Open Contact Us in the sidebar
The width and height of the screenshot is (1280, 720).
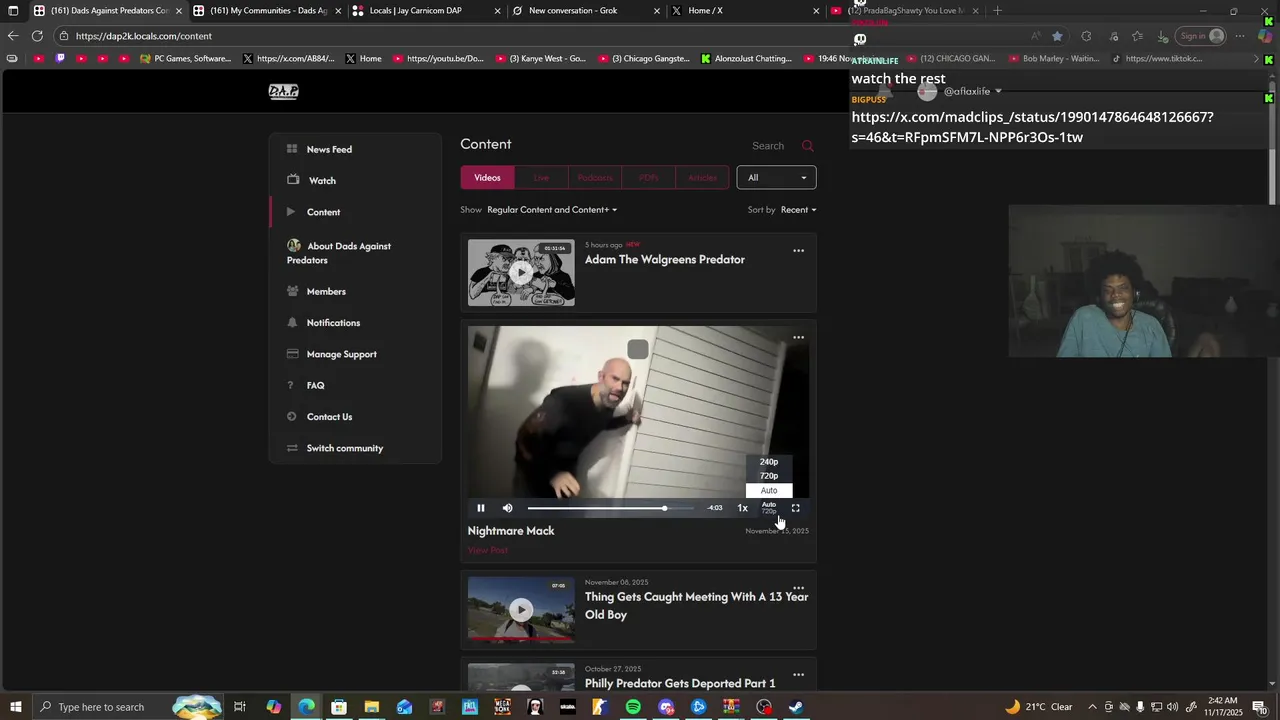coord(329,417)
